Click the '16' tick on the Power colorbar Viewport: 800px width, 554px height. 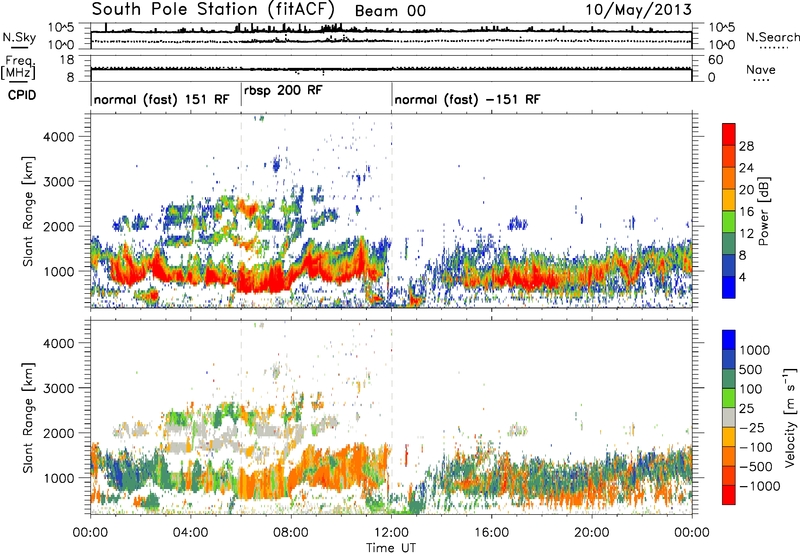[x=746, y=212]
